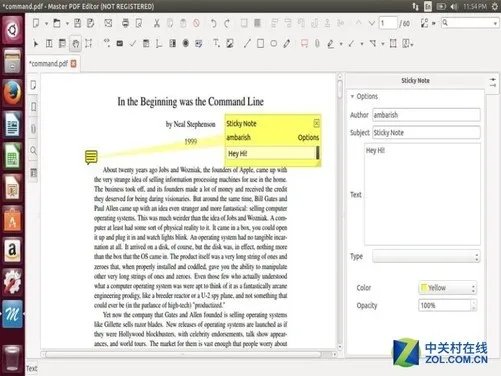Screen dimensions: 501x376
Task: Click the Hey Hi! popup text box
Action: [x=271, y=153]
